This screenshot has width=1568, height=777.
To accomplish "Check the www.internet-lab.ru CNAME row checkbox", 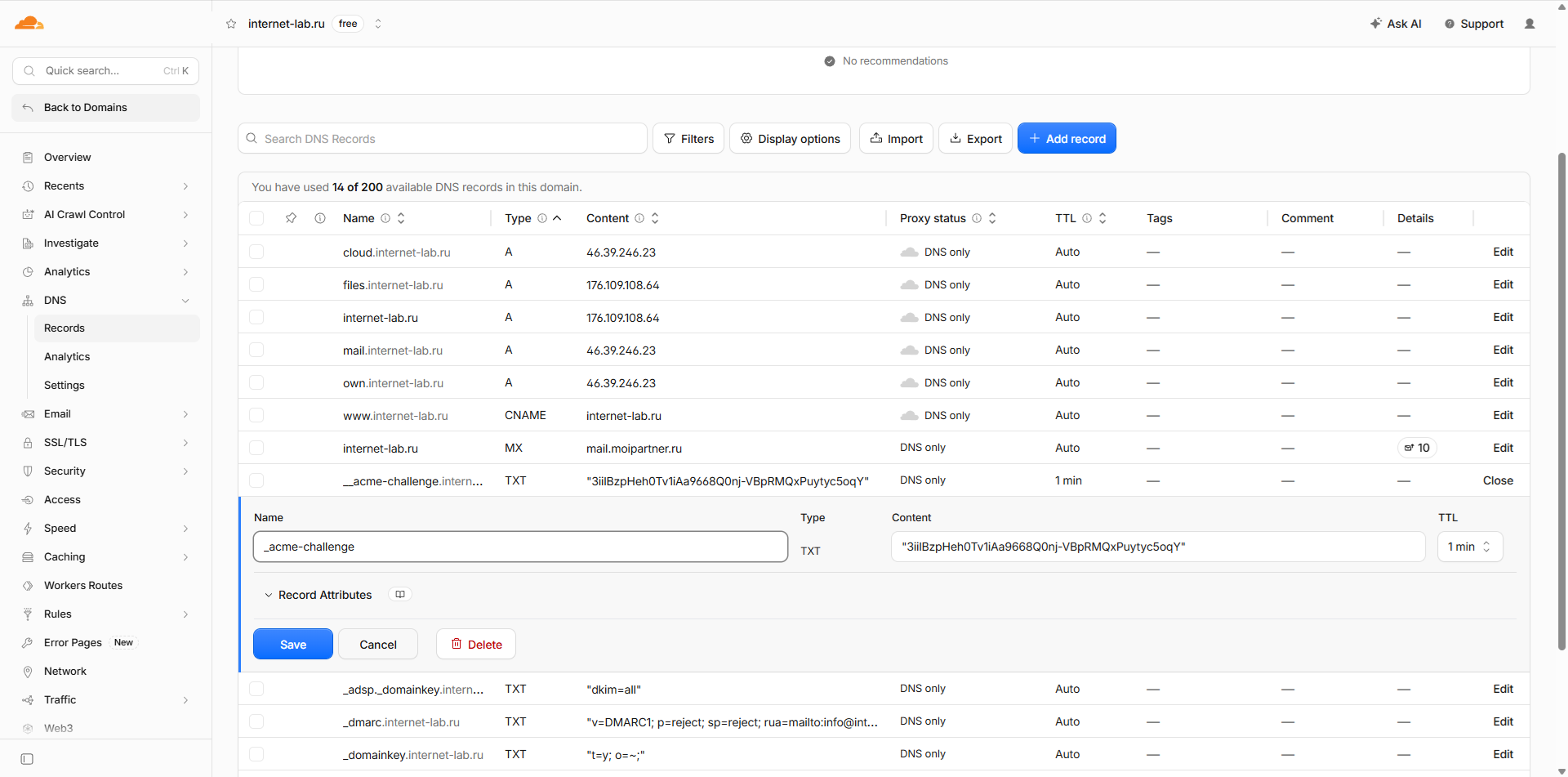I will point(256,415).
